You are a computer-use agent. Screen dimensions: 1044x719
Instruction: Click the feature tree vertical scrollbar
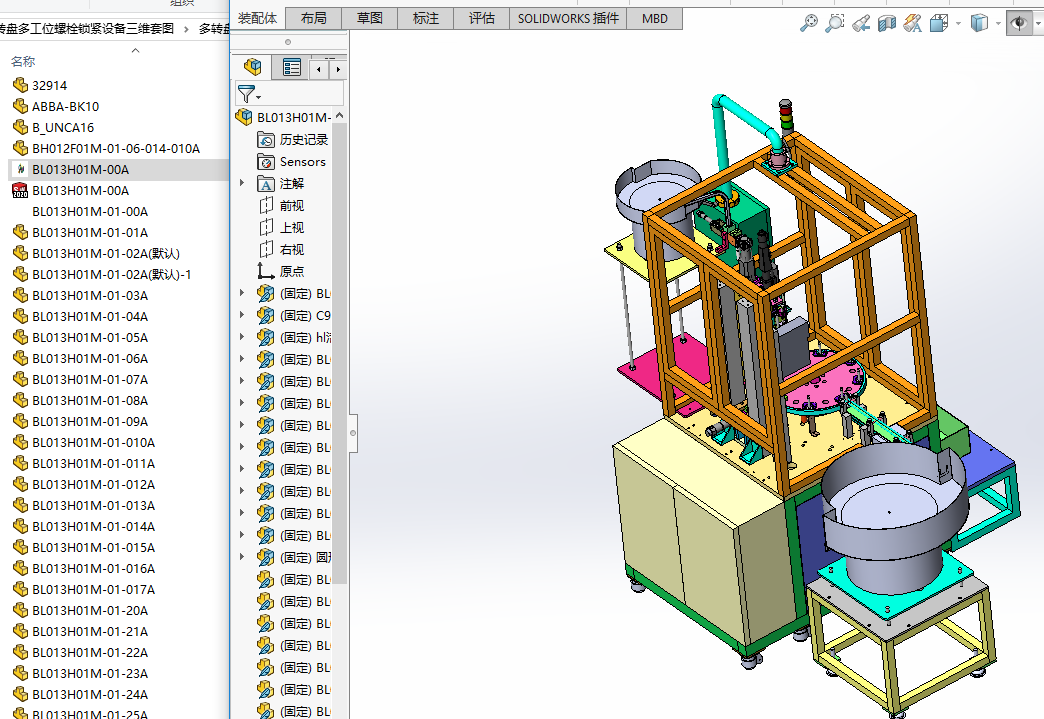[x=340, y=350]
